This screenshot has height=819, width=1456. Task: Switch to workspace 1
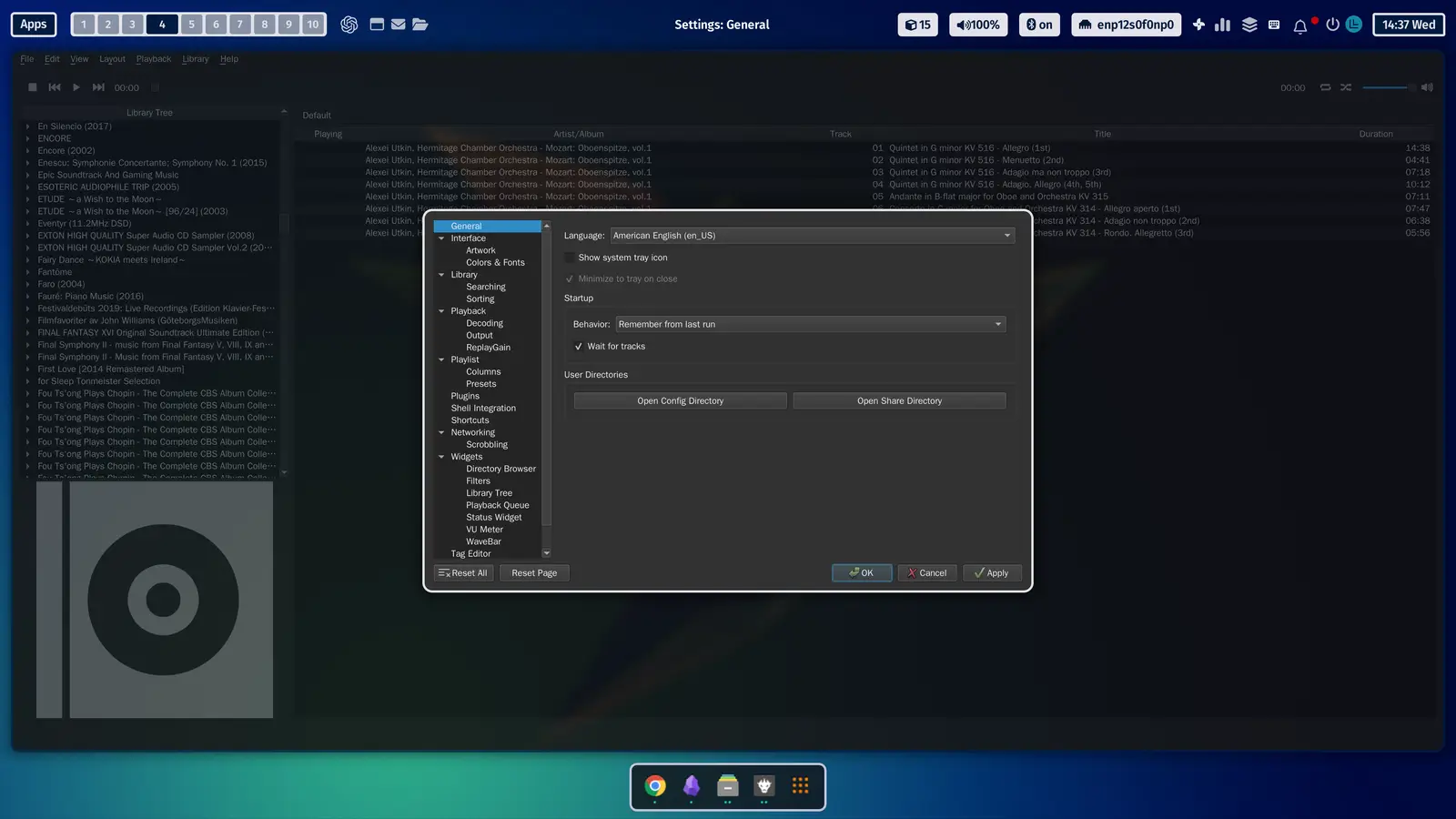point(83,25)
